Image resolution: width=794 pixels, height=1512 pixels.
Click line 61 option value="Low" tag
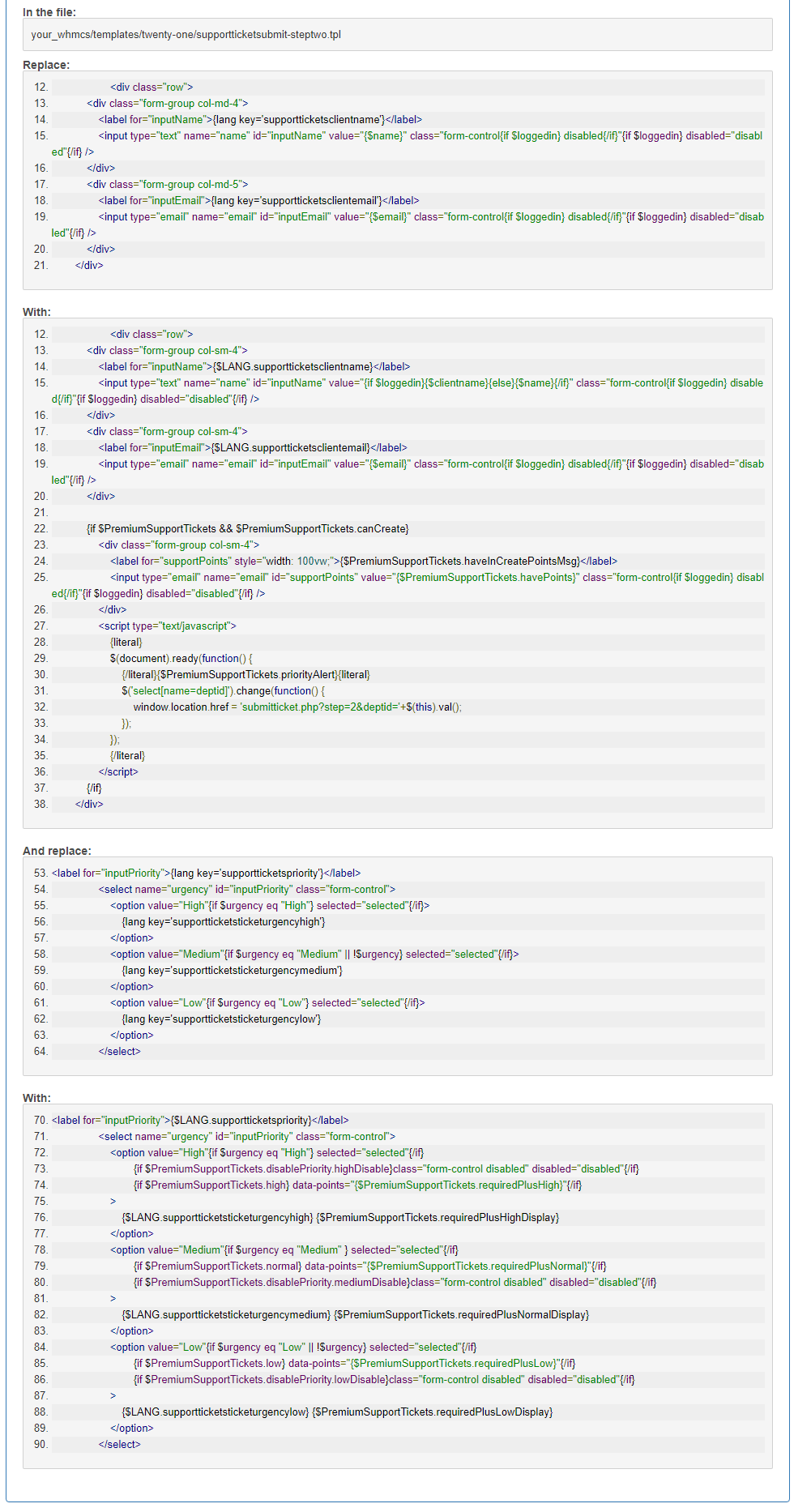pos(267,1002)
